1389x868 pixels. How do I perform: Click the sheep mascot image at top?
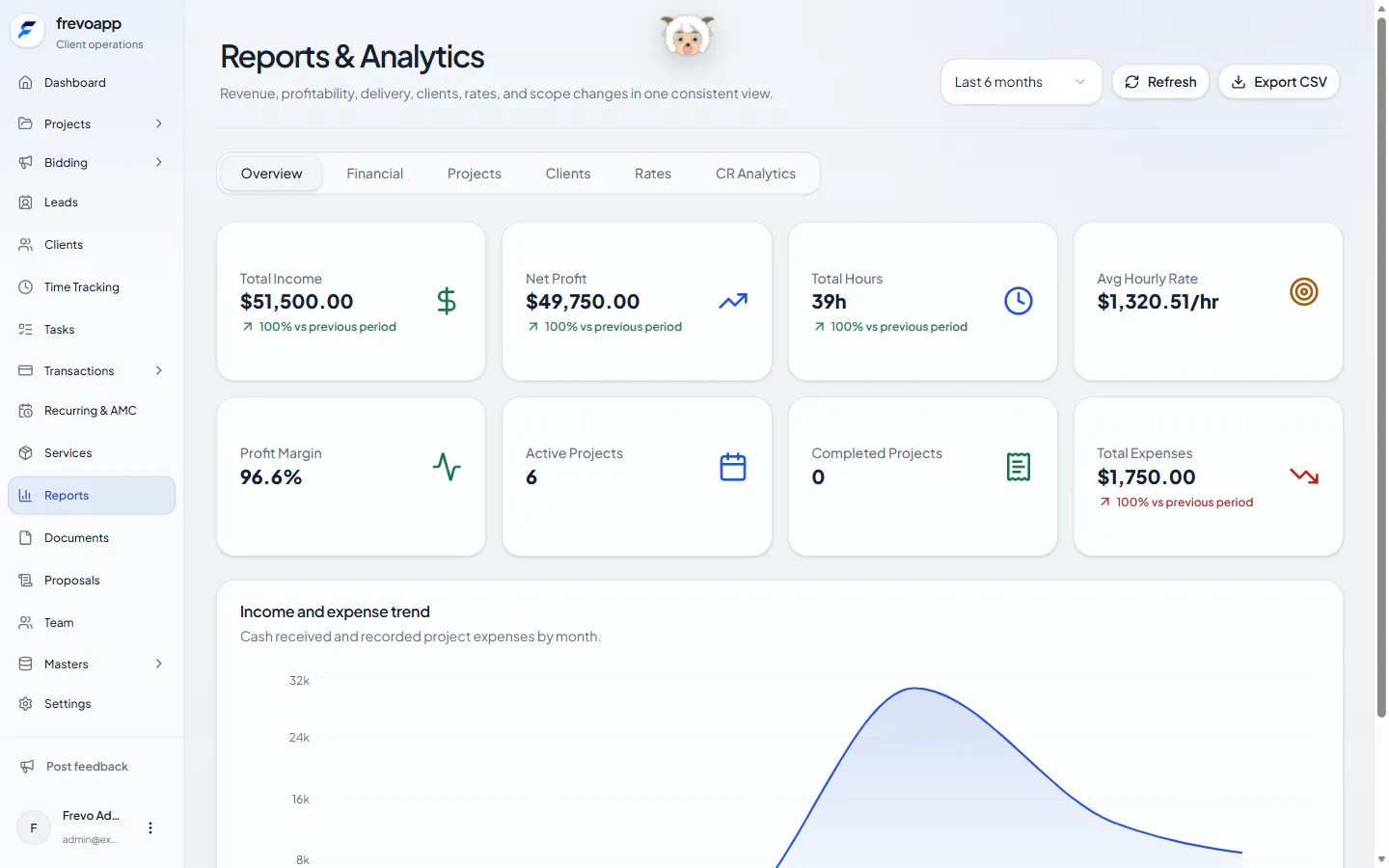tap(687, 36)
